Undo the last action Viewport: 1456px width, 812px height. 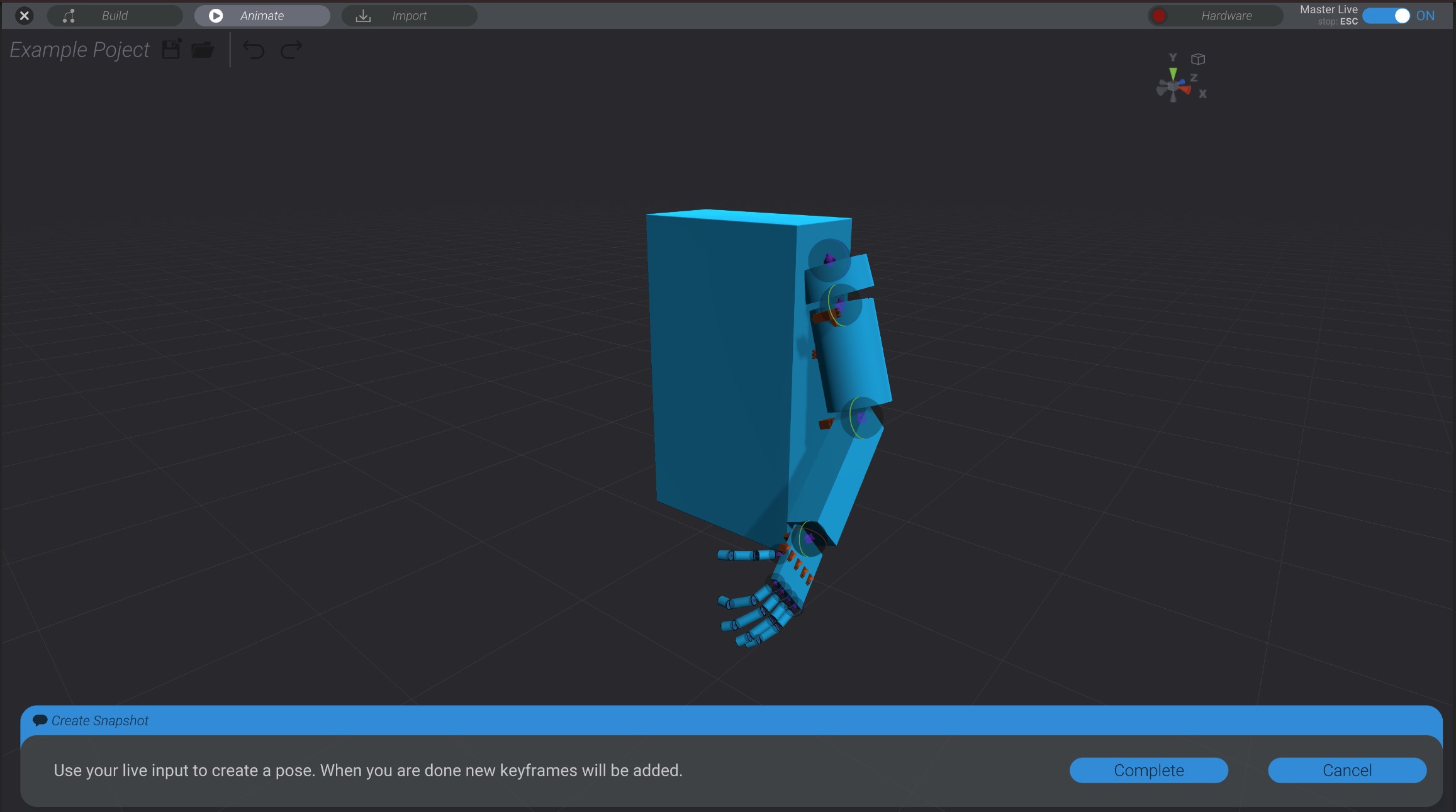coord(254,50)
